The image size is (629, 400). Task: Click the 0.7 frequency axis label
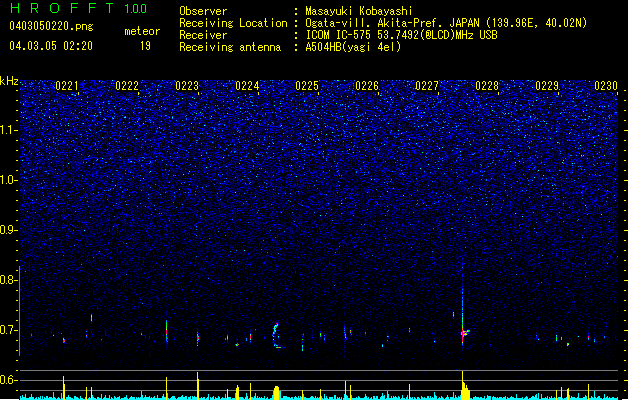tap(9, 330)
